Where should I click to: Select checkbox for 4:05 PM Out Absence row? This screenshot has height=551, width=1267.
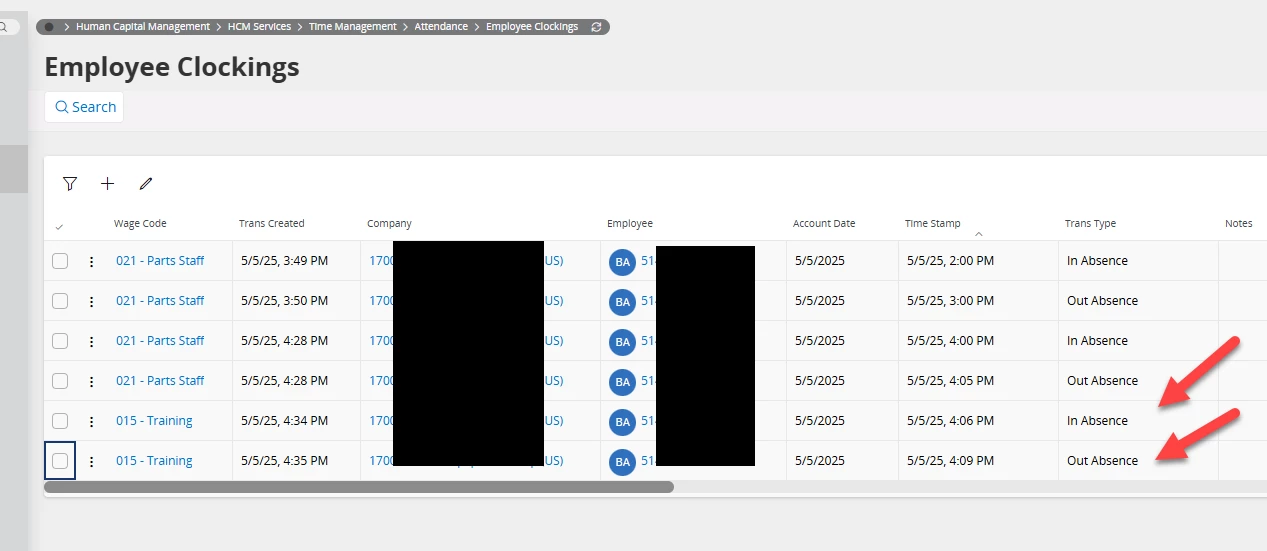tap(60, 381)
